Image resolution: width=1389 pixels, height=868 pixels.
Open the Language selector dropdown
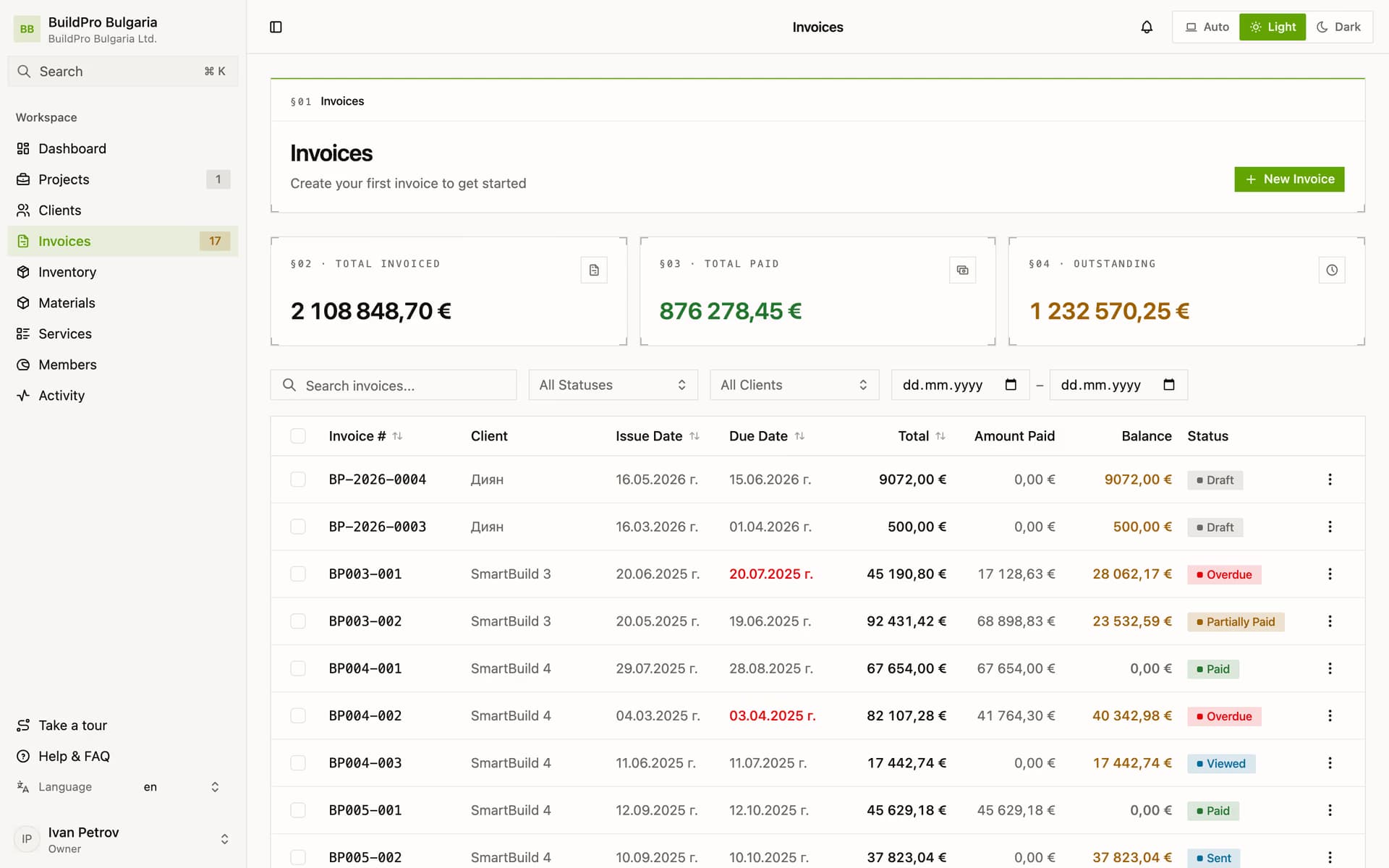tap(181, 787)
